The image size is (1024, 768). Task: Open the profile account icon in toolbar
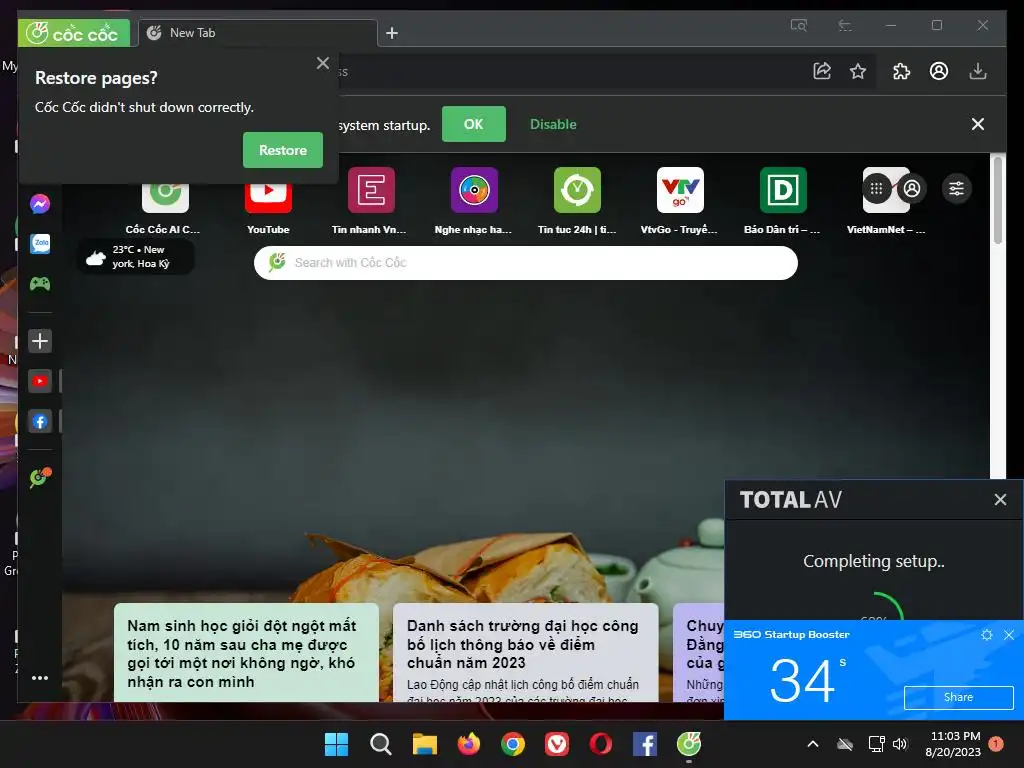pos(939,71)
